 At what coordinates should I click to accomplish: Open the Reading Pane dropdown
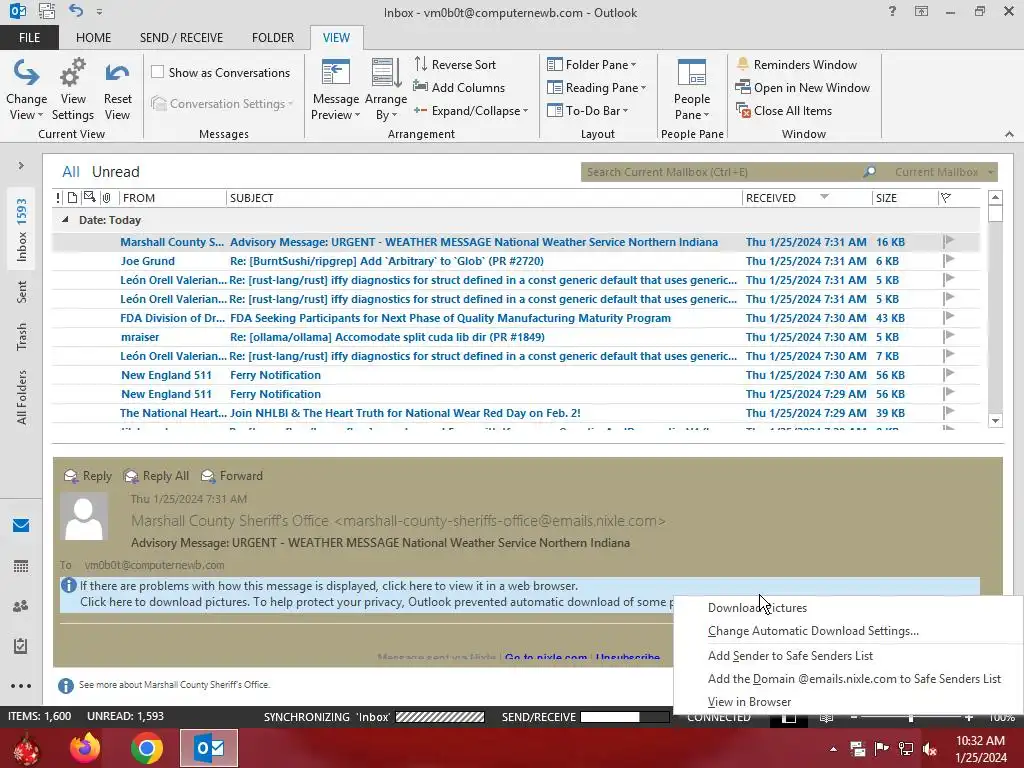[x=597, y=88]
